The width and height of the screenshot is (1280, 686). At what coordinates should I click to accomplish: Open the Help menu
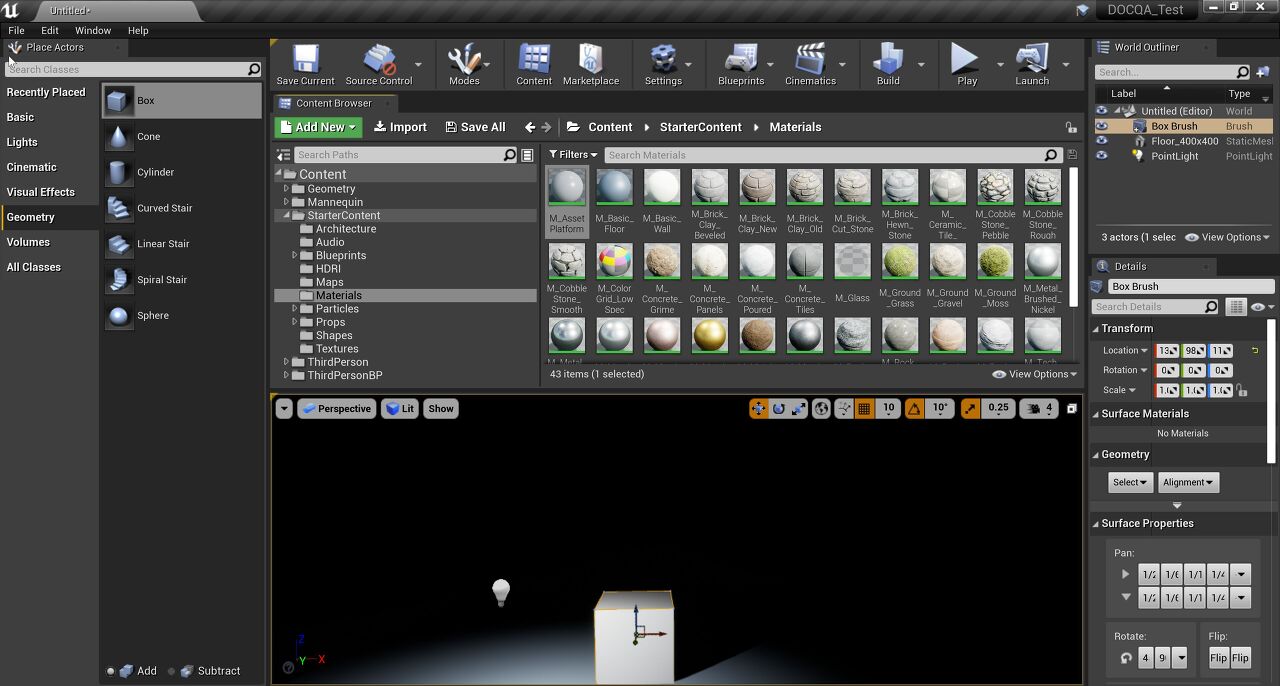click(x=138, y=30)
